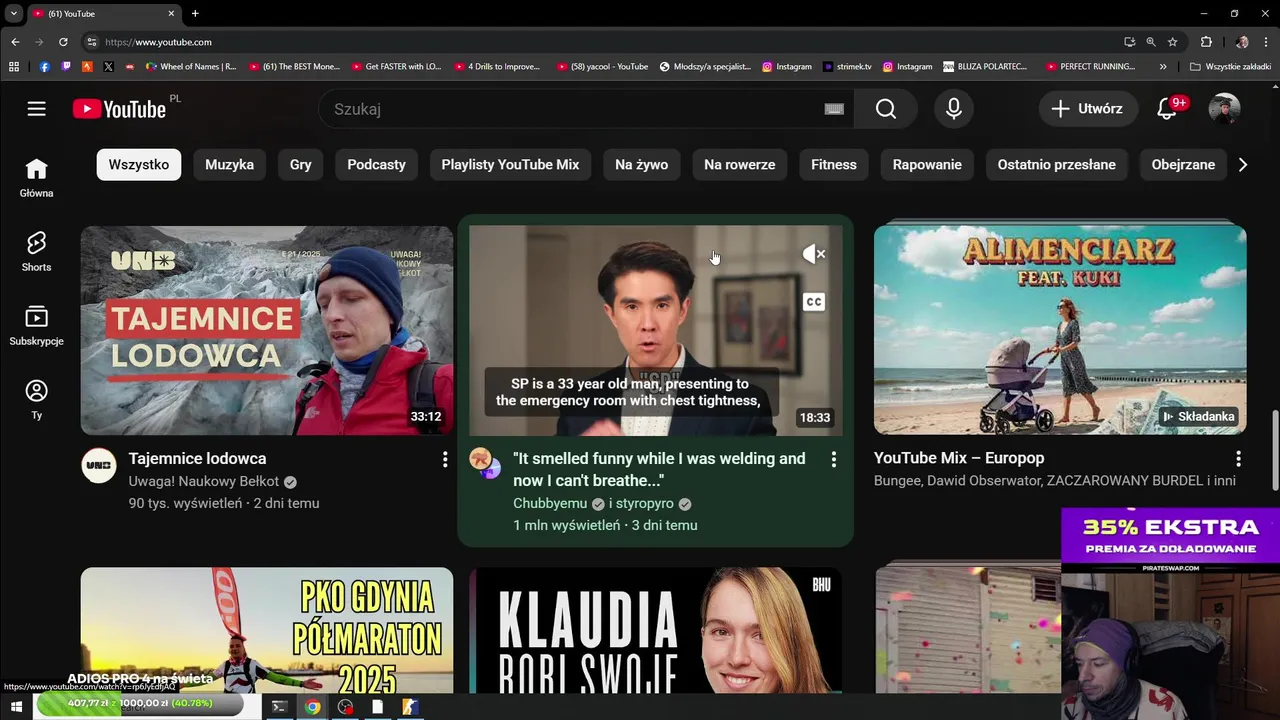Open the Ty section in the sidebar
This screenshot has width=1280, height=720.
click(37, 400)
